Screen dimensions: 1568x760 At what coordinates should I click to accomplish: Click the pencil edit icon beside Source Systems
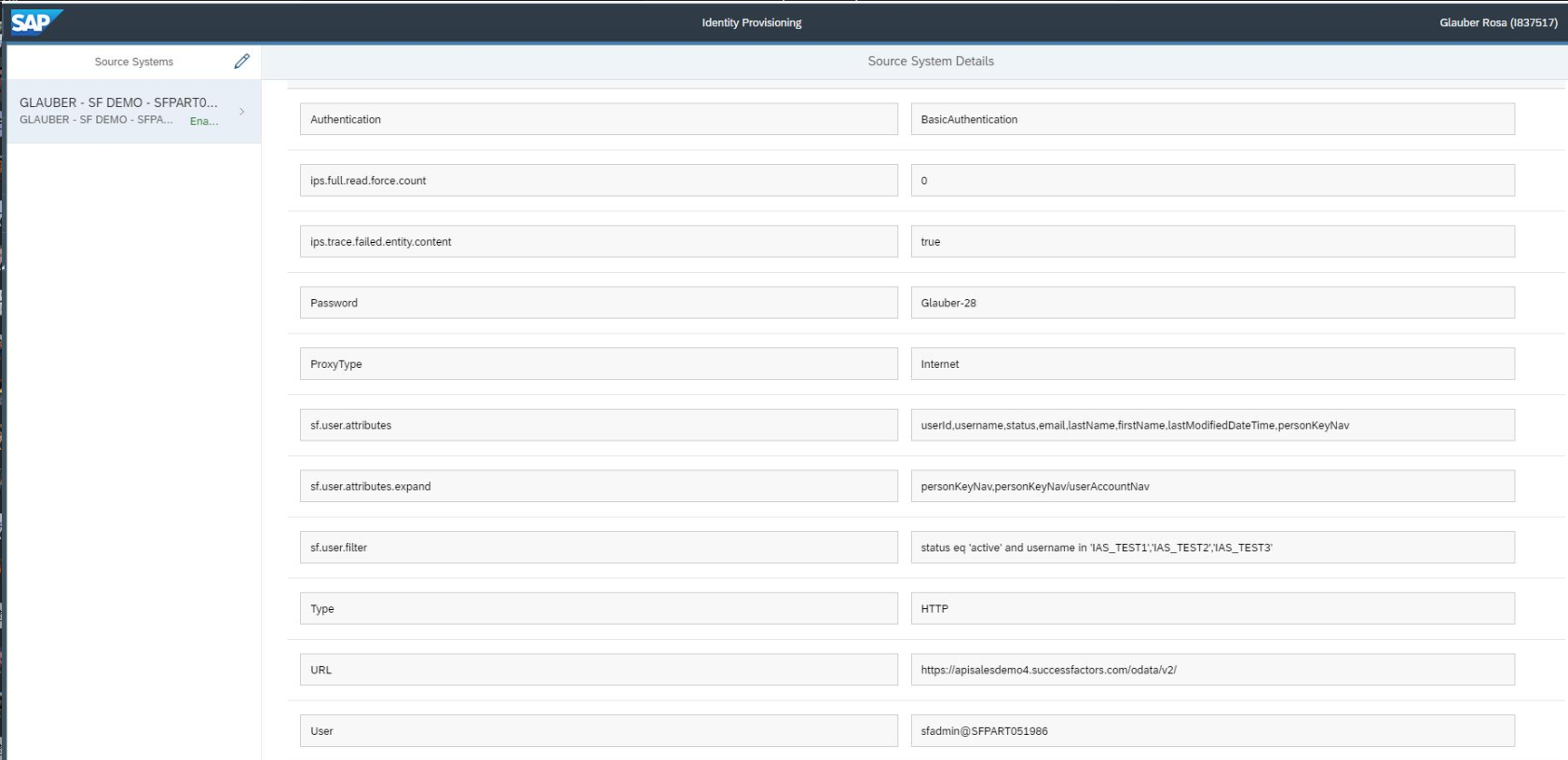tap(242, 61)
